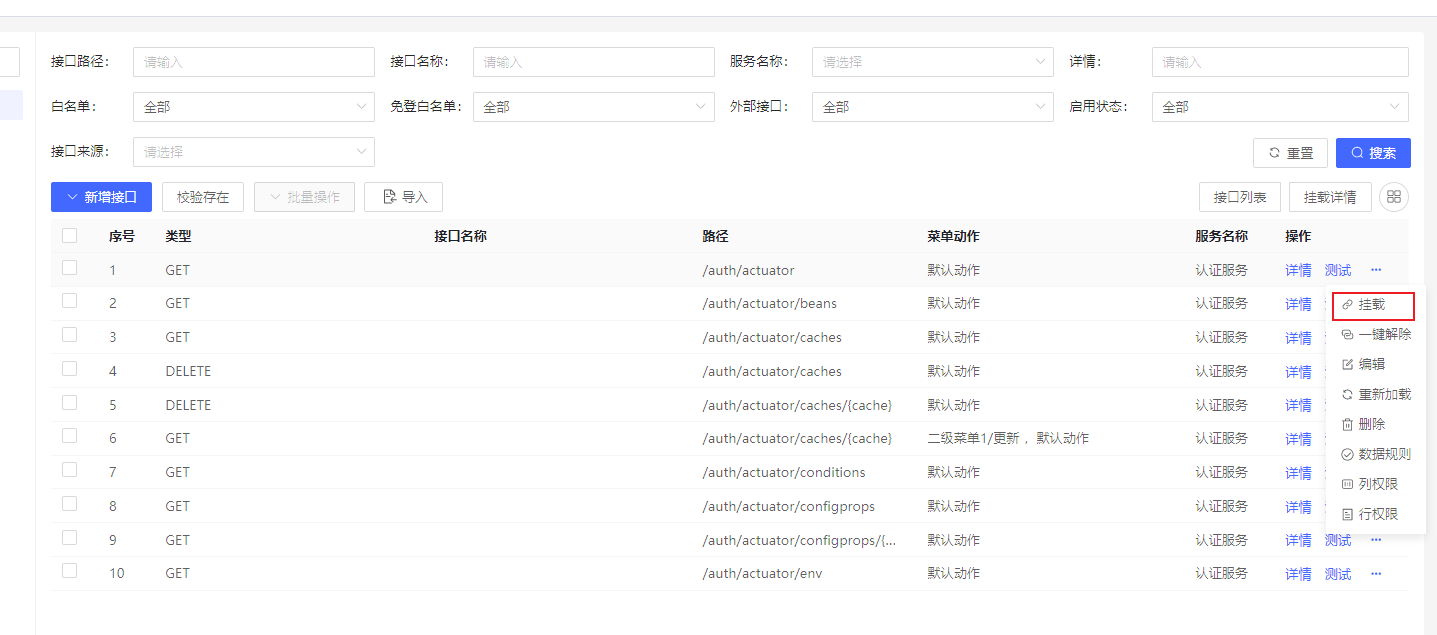Focus the 接口路径 input field
The image size is (1437, 635).
pos(254,62)
